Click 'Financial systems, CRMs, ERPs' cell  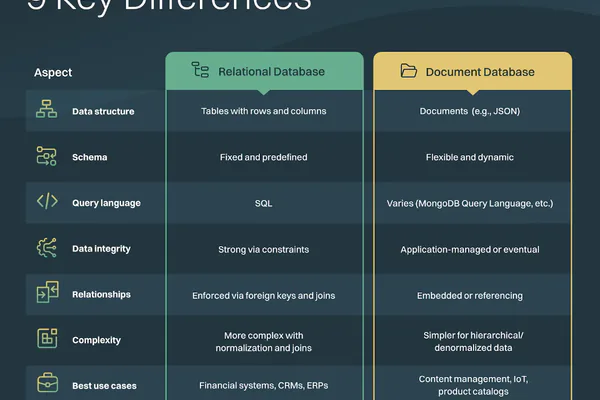(x=264, y=385)
